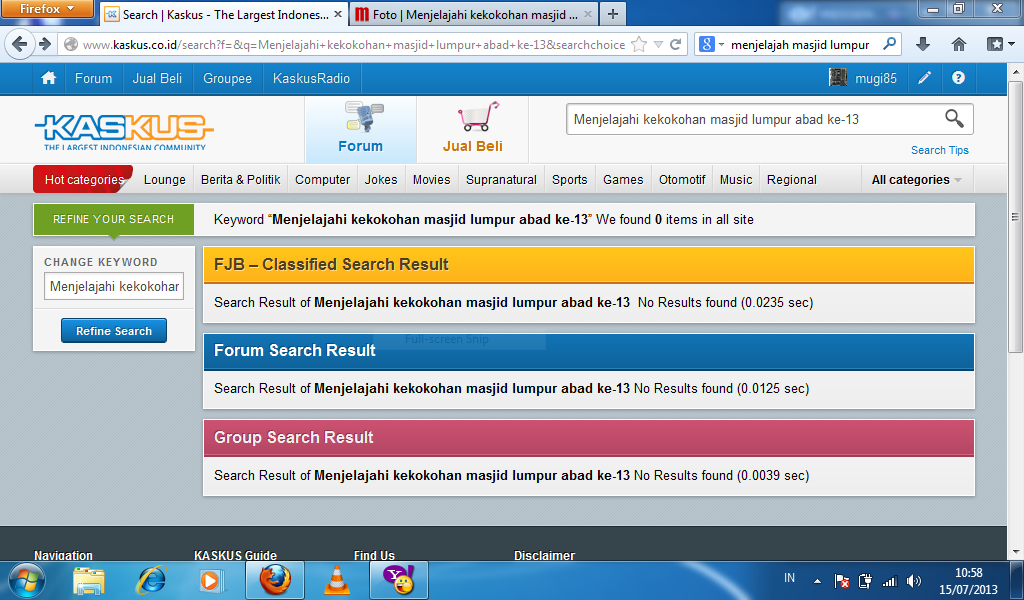Open the Firefox application menu
Screen dimensions: 1024x600
point(48,9)
